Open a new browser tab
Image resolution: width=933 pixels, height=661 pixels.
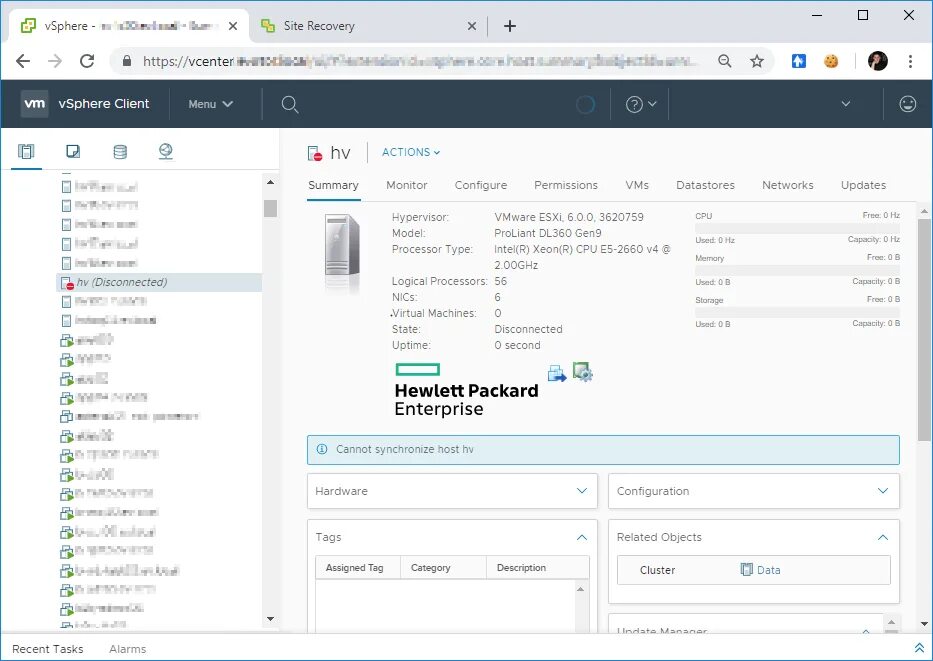click(510, 26)
